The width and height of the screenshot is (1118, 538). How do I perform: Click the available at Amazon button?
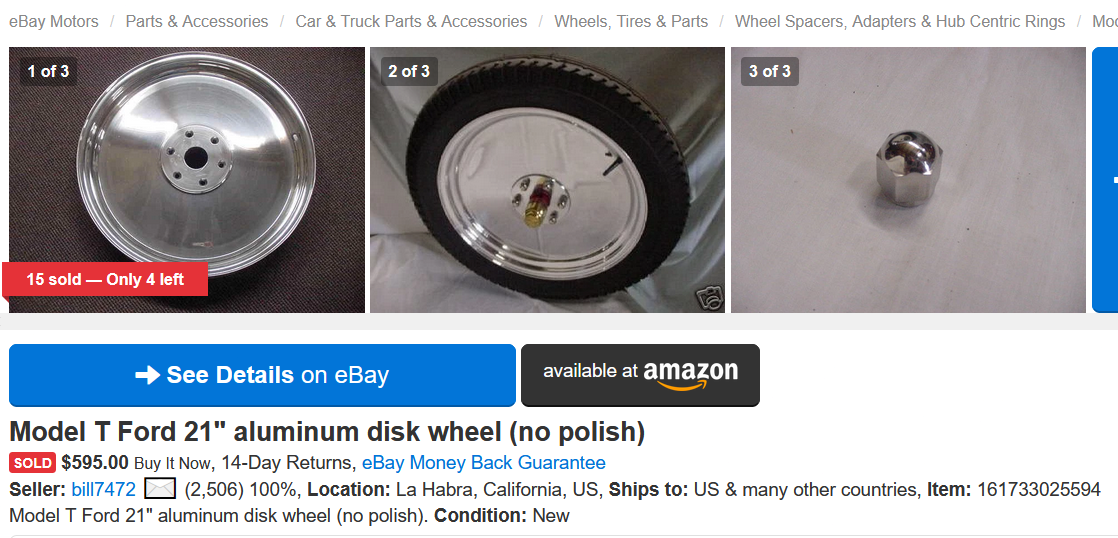tap(640, 375)
